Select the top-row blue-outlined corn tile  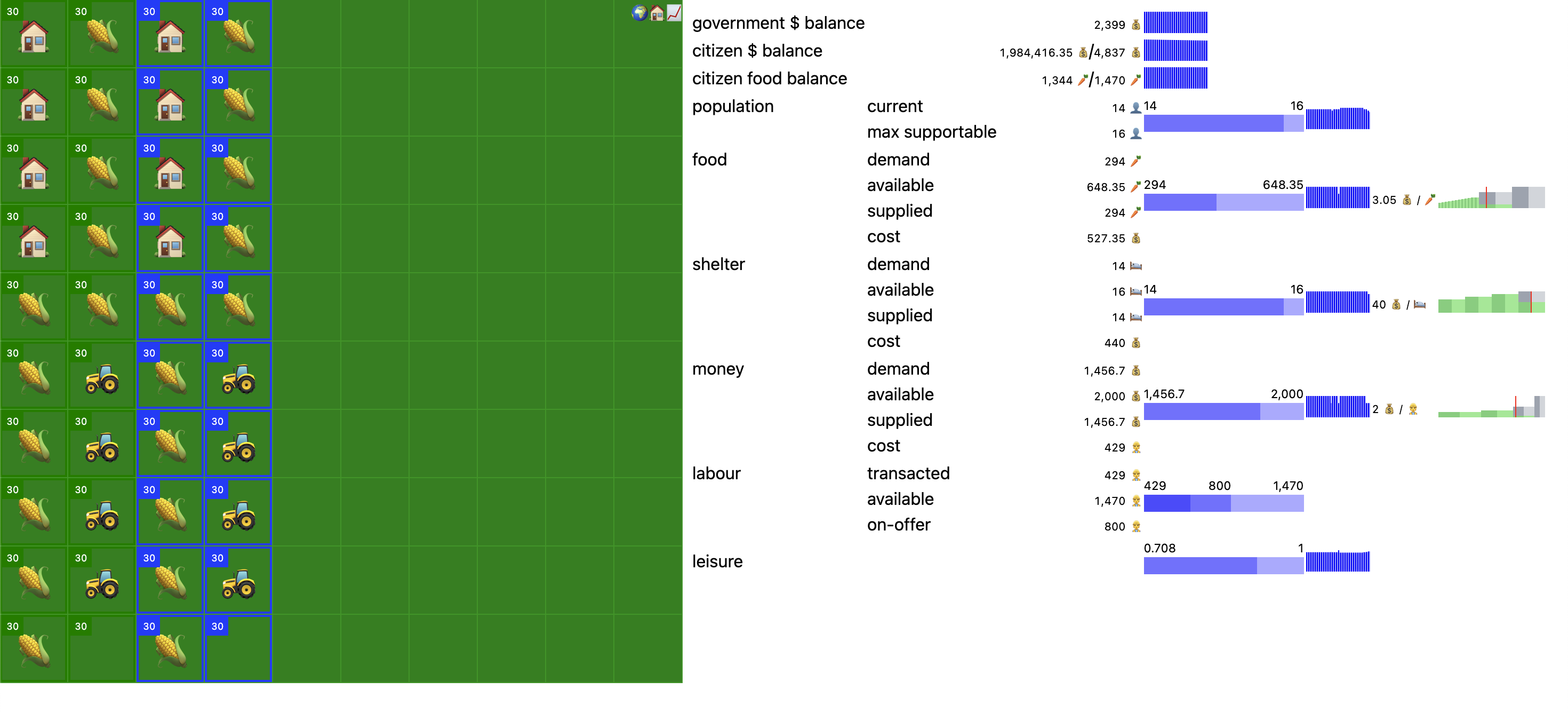coord(238,34)
